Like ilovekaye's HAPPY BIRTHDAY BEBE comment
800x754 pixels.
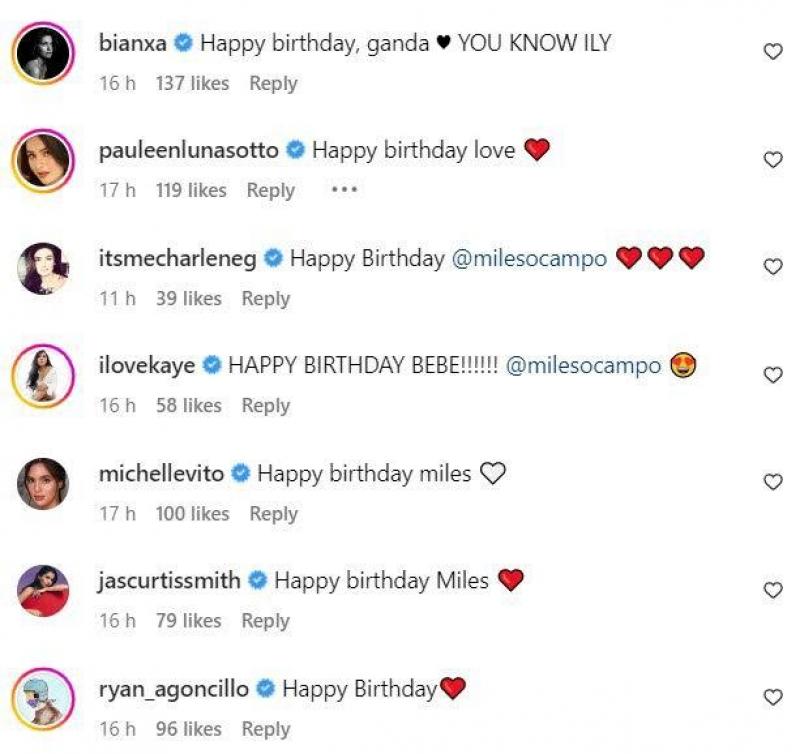772,375
